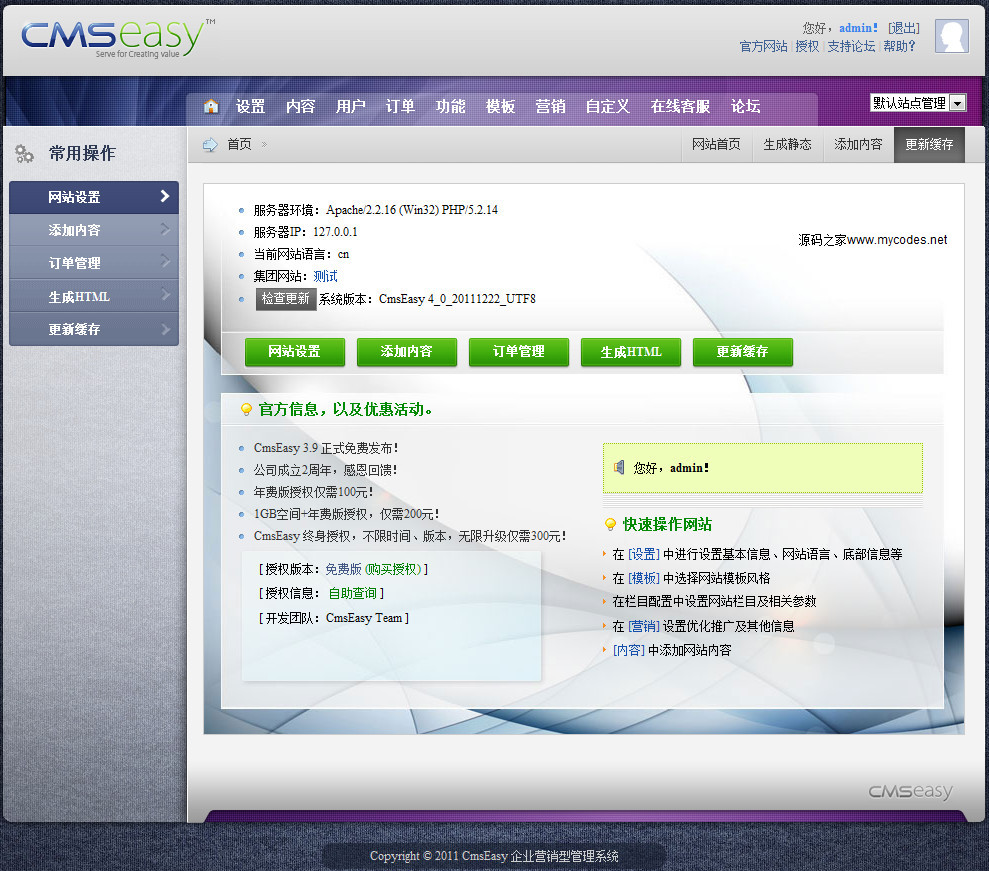This screenshot has width=989, height=871.
Task: Open the 在线客服 menu
Action: tap(680, 106)
